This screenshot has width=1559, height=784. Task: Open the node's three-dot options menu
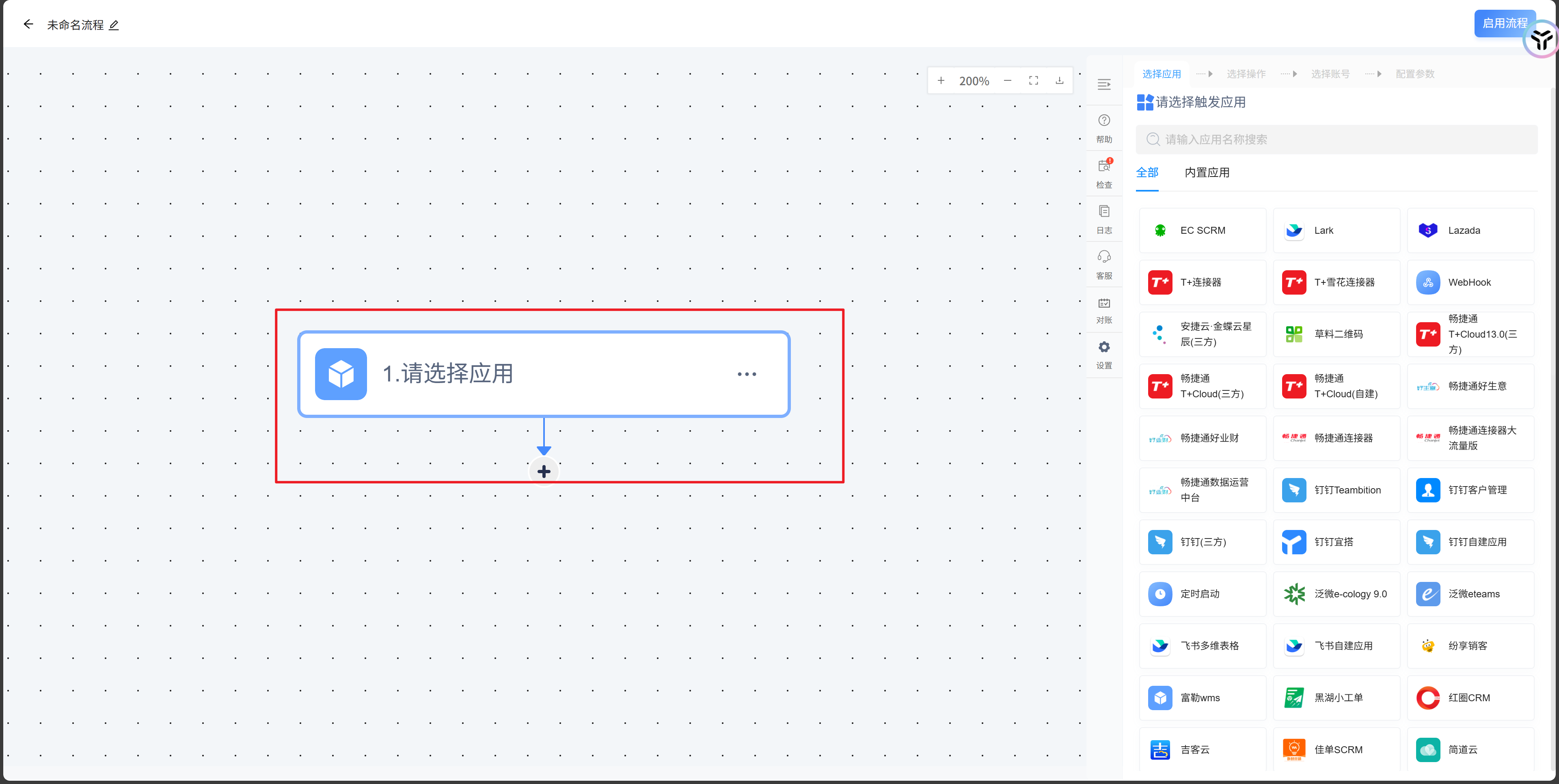pyautogui.click(x=746, y=374)
